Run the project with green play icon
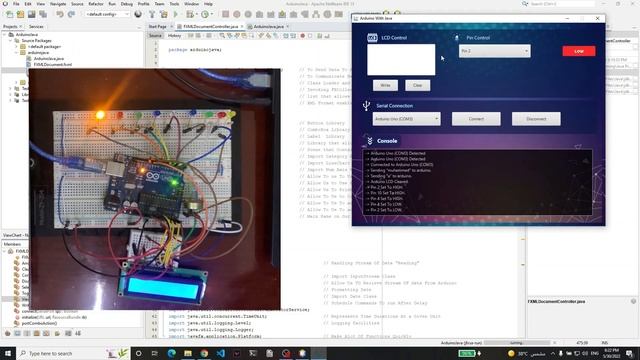Screen dimensions: 640x360 pyautogui.click(x=176, y=14)
